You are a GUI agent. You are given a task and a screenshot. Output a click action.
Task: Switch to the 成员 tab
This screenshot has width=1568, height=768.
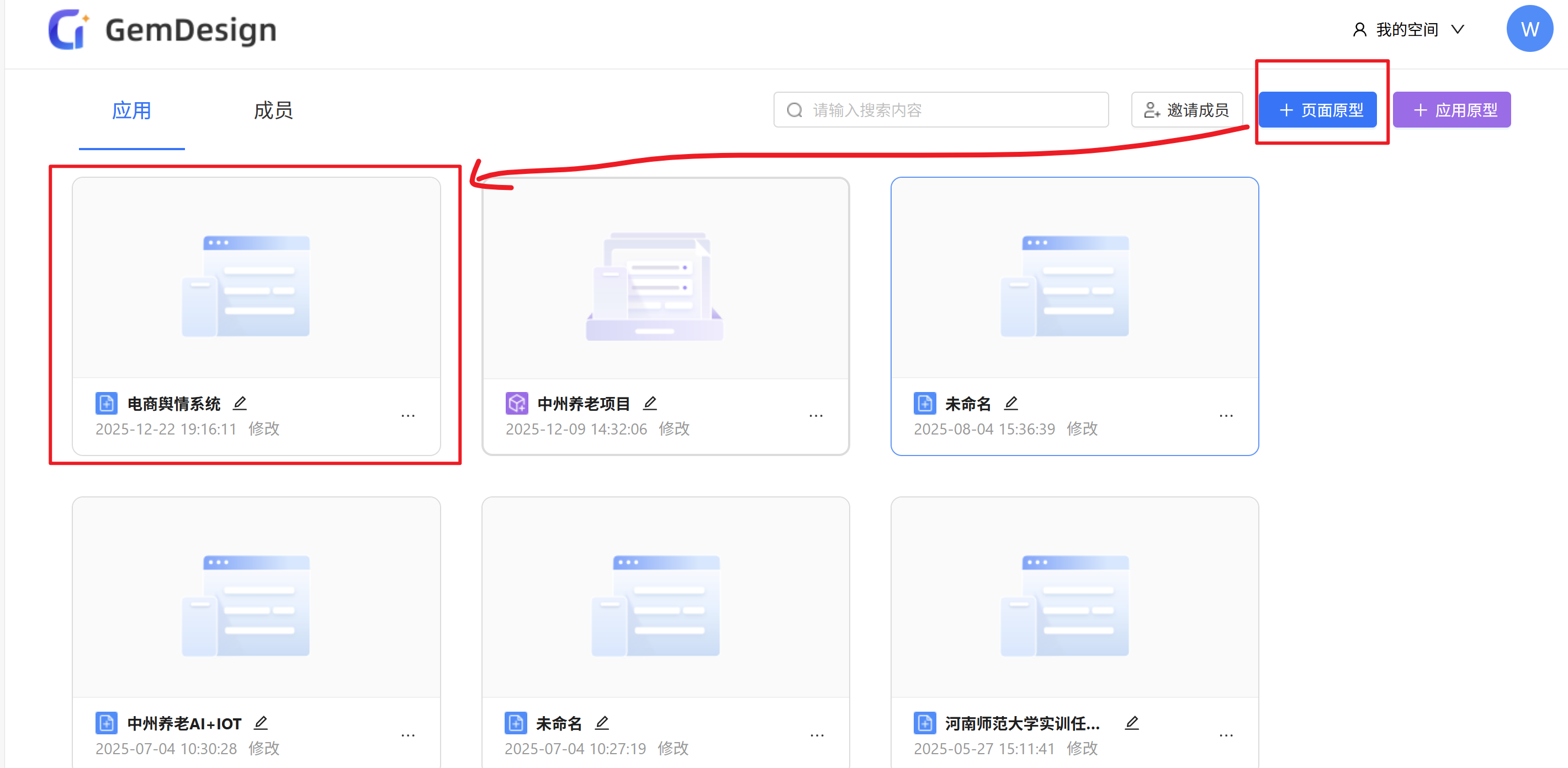click(273, 110)
